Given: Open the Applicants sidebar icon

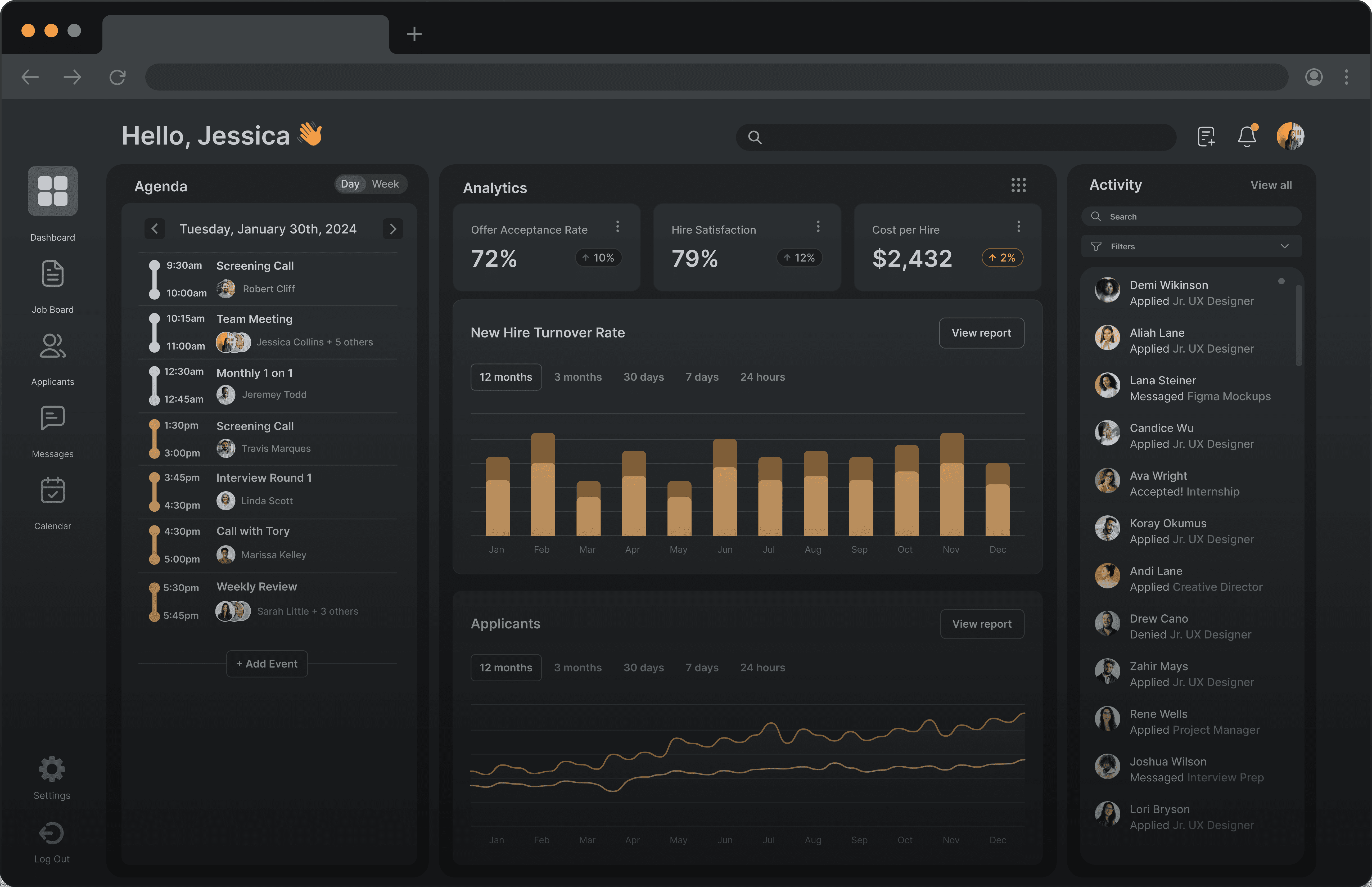Looking at the screenshot, I should tap(52, 346).
